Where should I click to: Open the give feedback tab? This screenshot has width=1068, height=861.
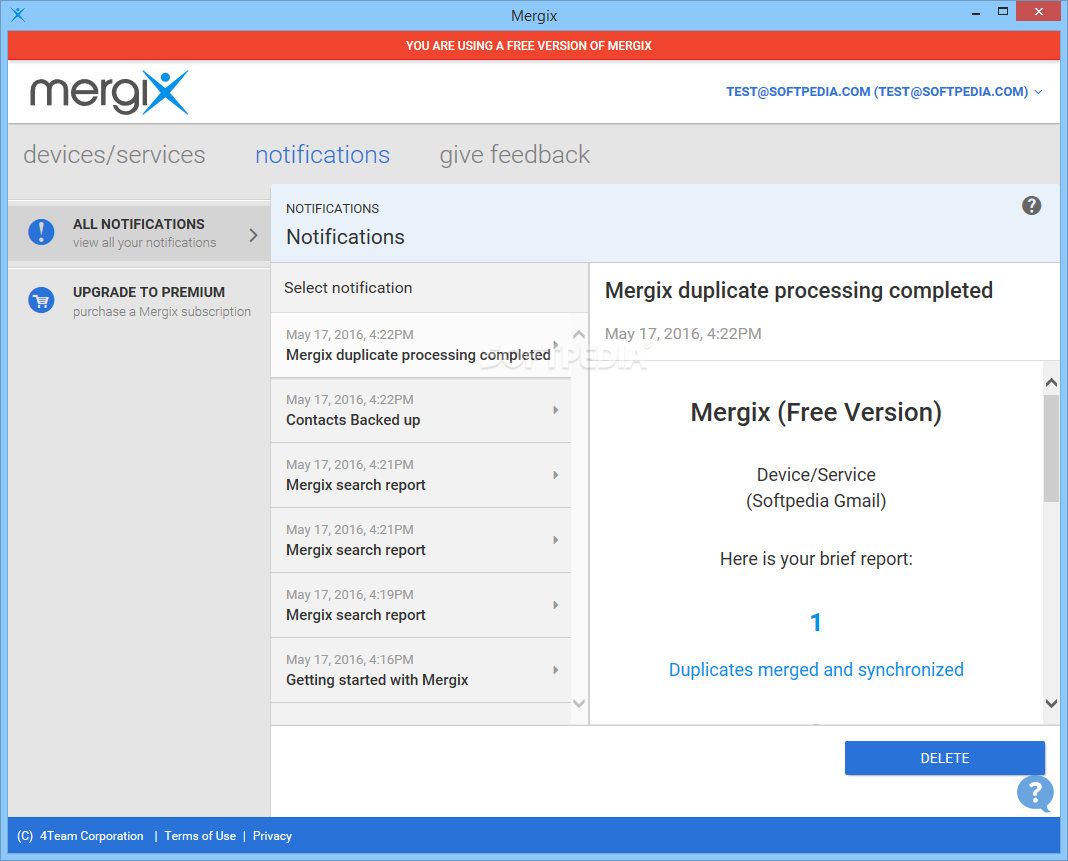coord(514,155)
